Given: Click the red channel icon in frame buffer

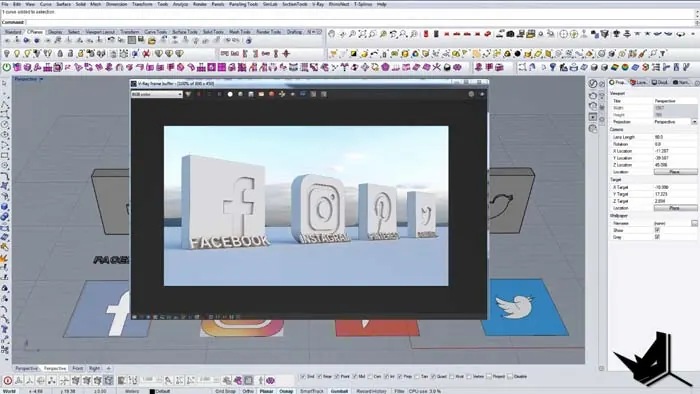Looking at the screenshot, I should click(199, 94).
